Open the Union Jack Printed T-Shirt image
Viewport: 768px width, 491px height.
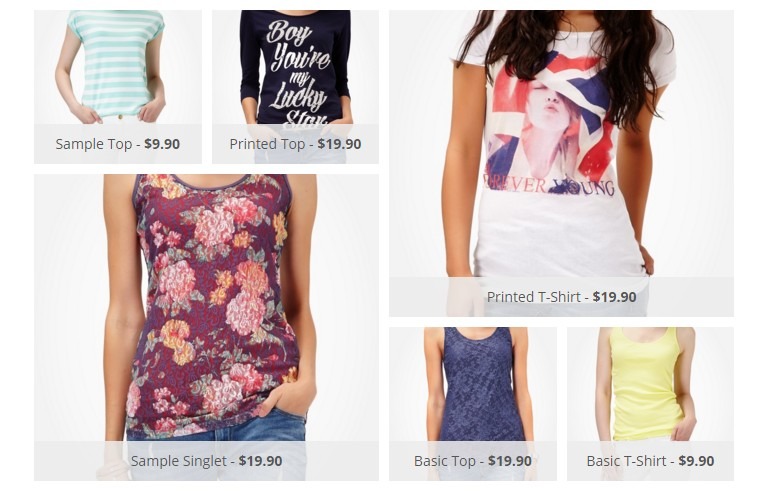[561, 144]
